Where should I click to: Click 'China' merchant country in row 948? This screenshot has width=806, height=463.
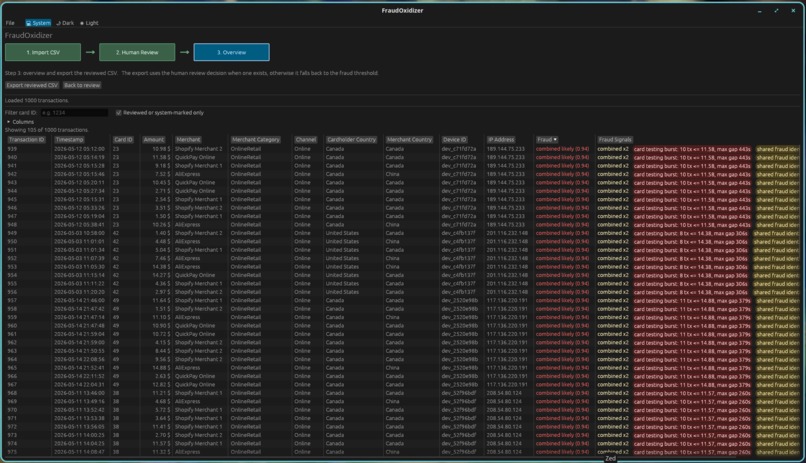(392, 225)
